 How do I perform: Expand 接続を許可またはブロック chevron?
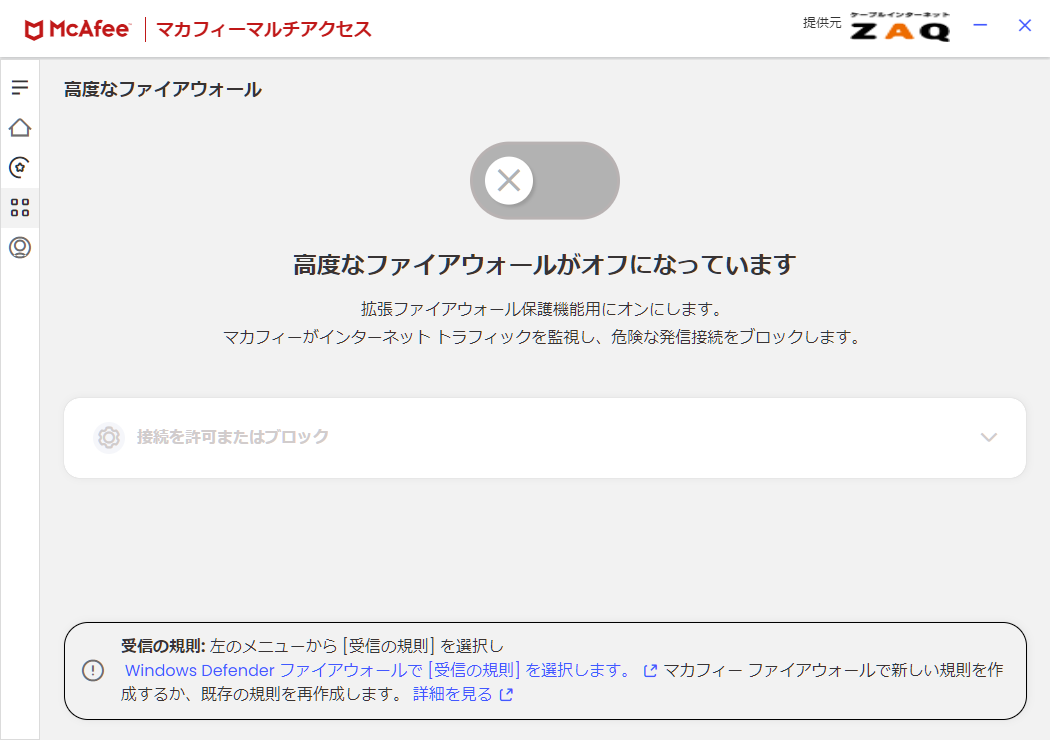(x=988, y=437)
